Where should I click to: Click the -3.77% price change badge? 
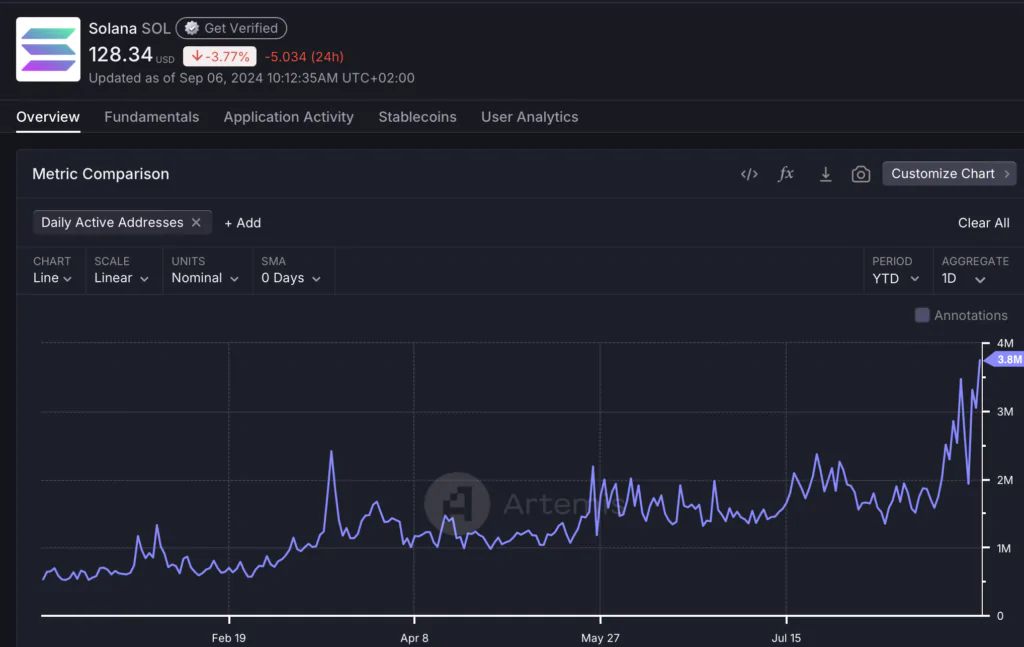coord(219,57)
